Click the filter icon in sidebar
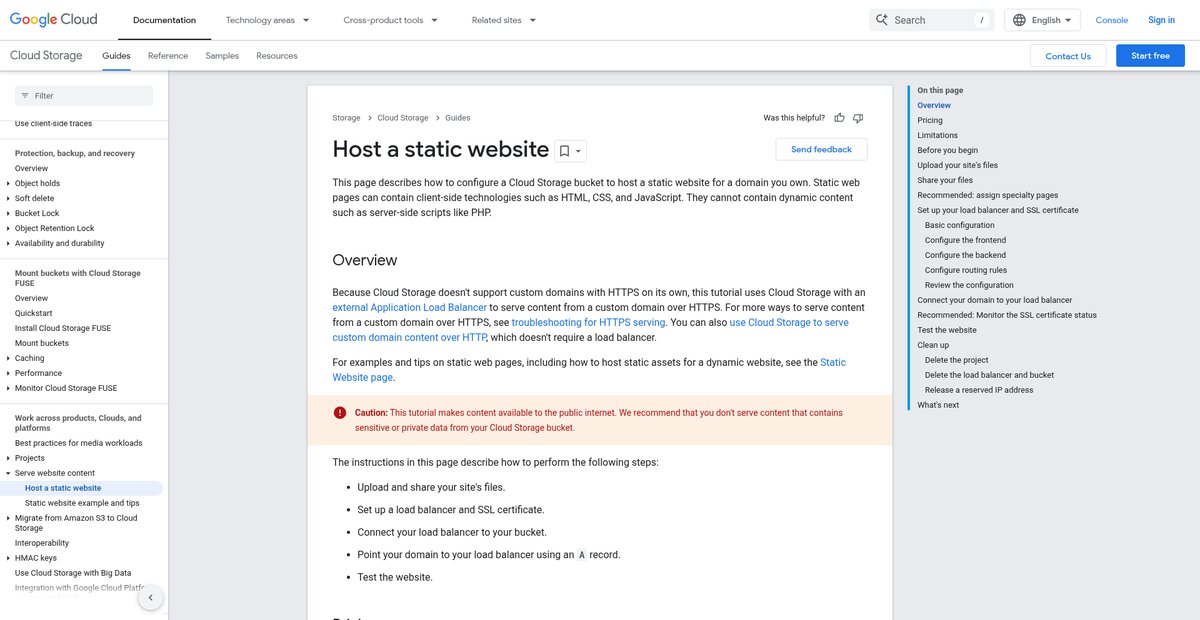 (25, 96)
